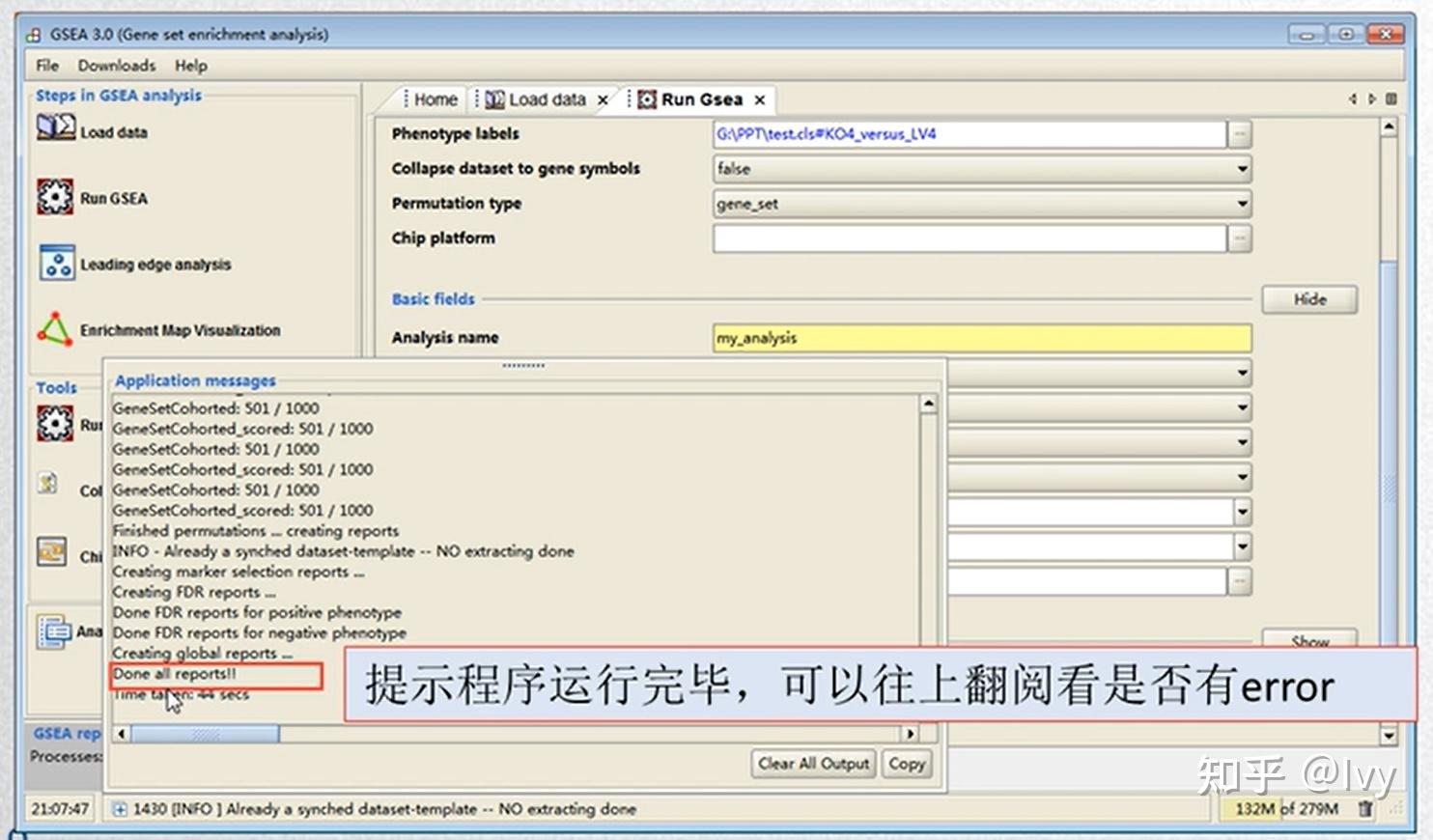Copy the application messages output

click(x=906, y=763)
